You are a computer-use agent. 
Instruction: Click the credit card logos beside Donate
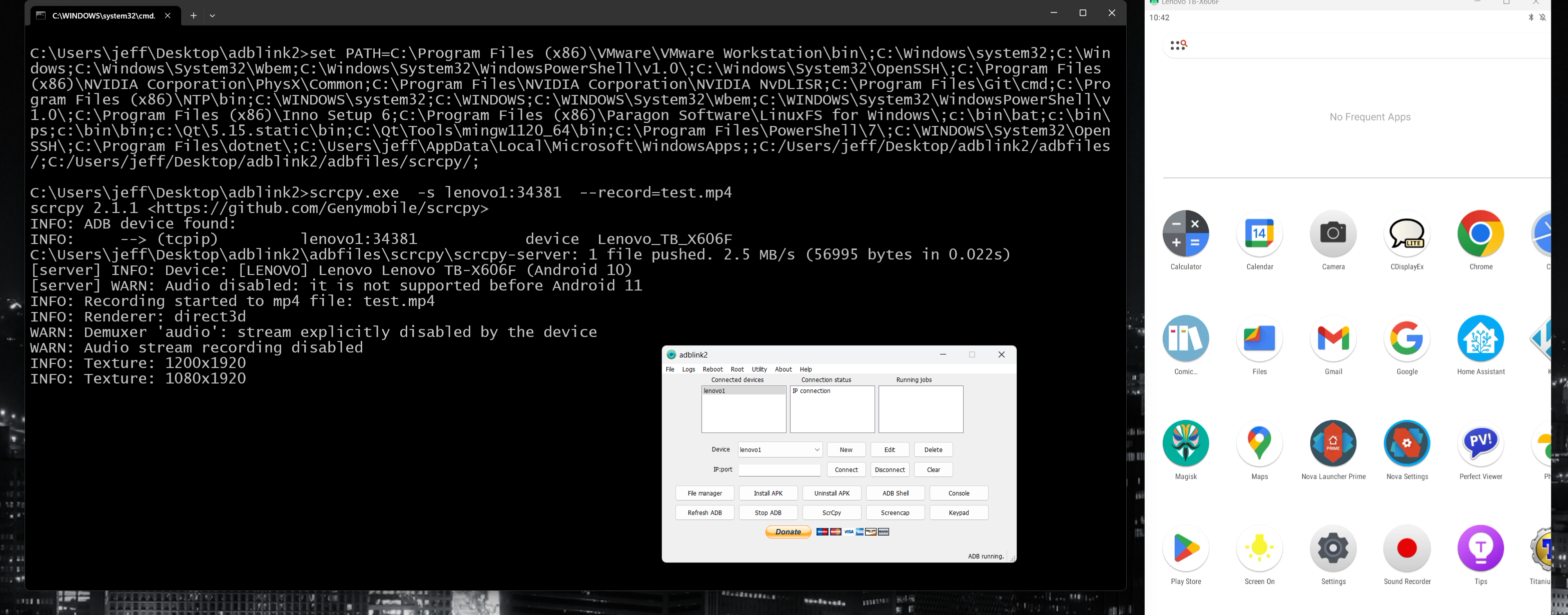[852, 531]
